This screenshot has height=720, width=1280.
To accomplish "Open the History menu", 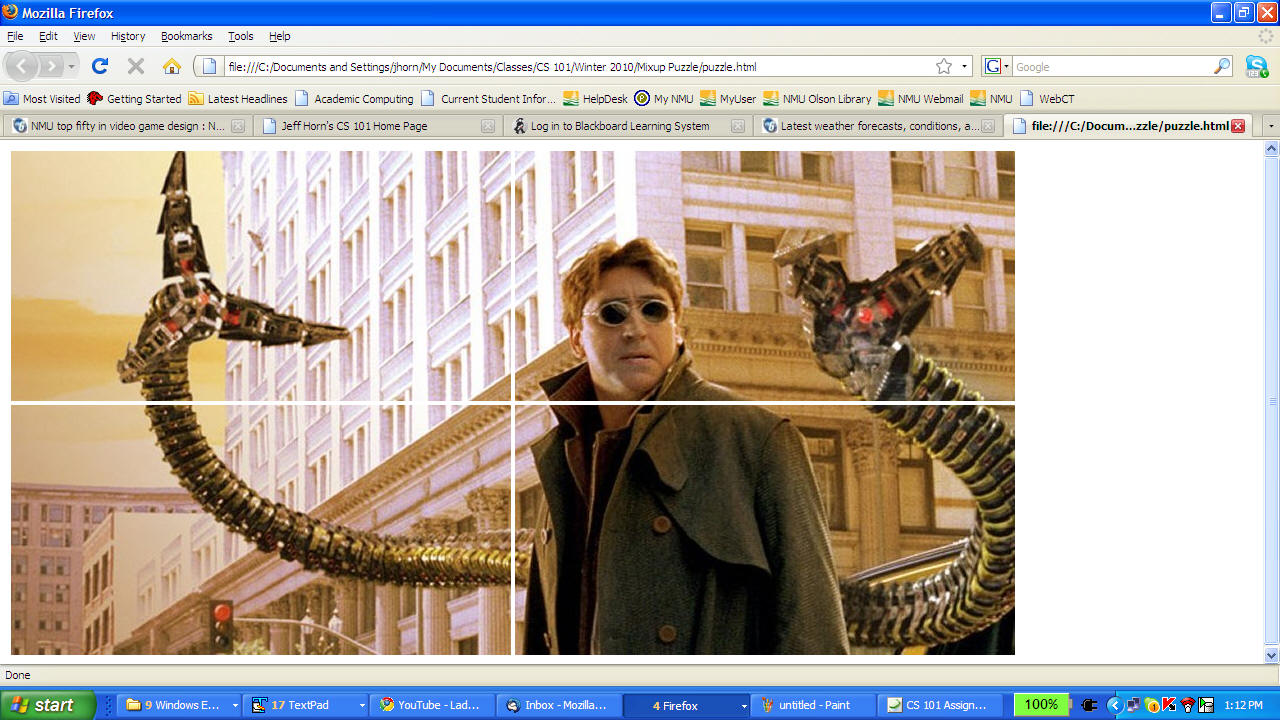I will click(x=128, y=36).
